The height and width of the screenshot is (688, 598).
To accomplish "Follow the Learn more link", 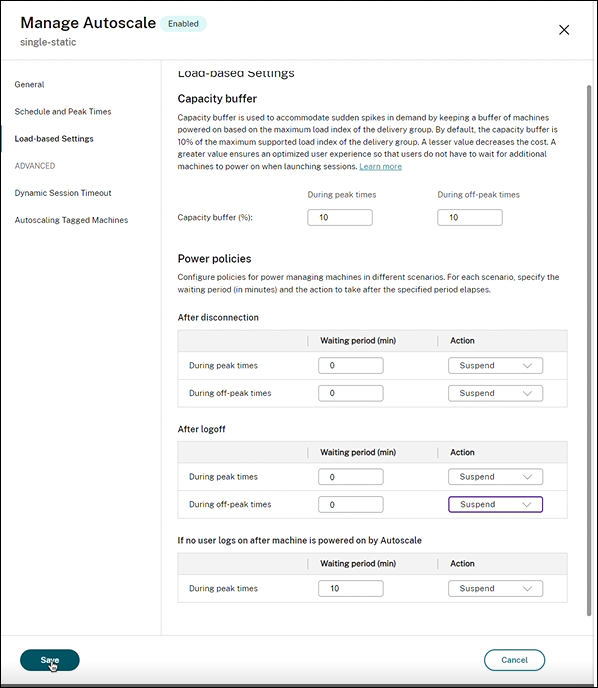I will [x=380, y=167].
